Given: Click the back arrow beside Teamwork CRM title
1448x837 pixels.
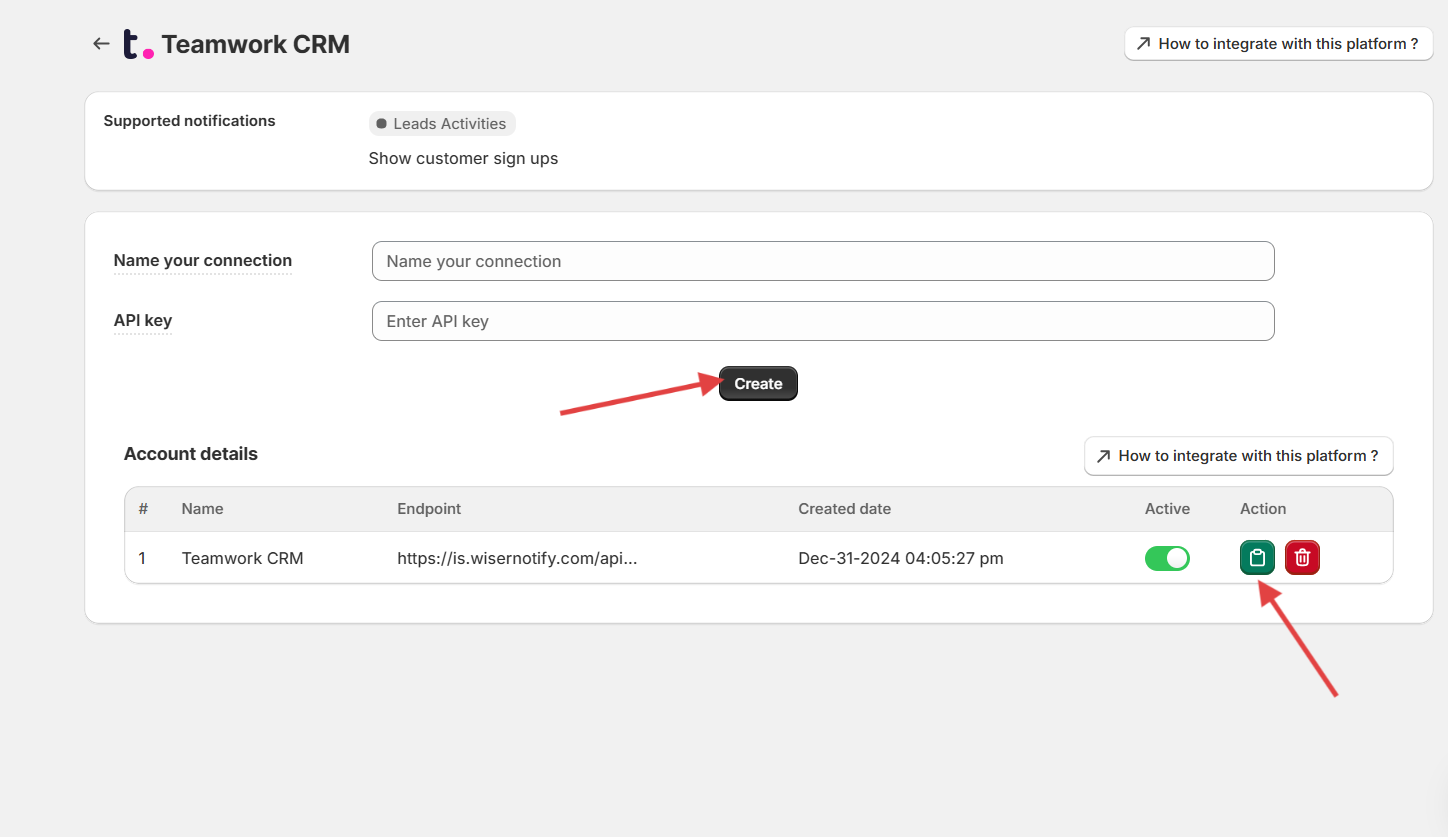Looking at the screenshot, I should [100, 44].
